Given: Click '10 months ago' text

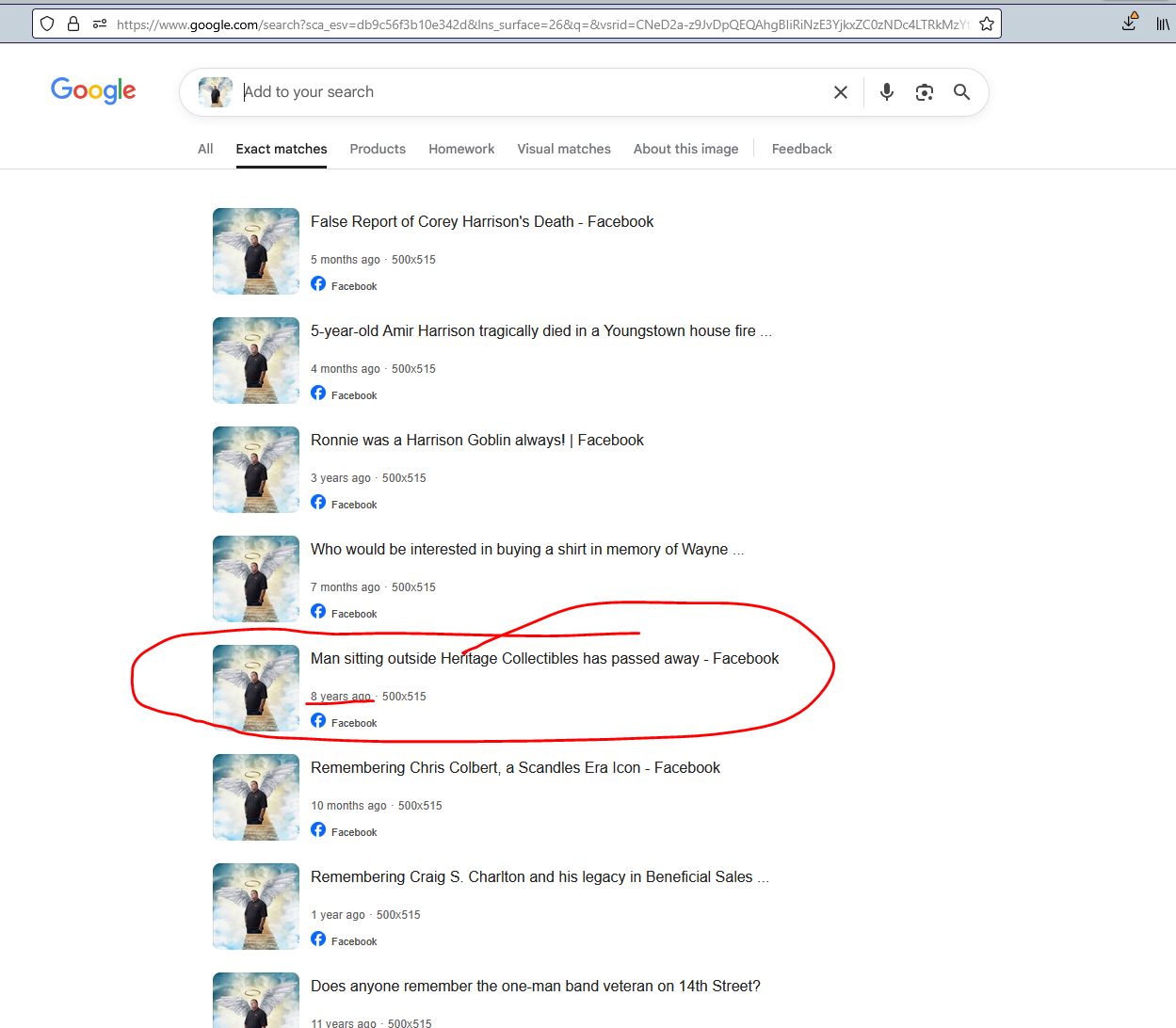Looking at the screenshot, I should pyautogui.click(x=348, y=806).
